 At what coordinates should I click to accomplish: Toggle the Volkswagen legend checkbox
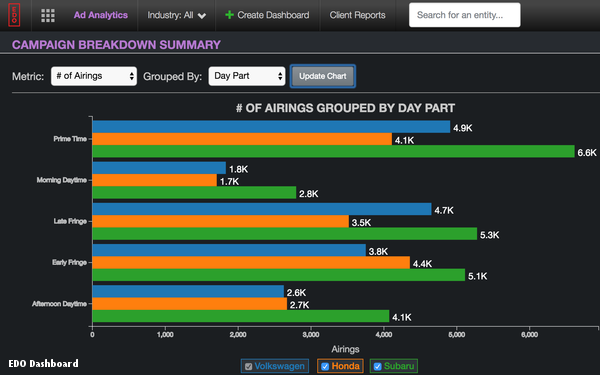click(248, 366)
